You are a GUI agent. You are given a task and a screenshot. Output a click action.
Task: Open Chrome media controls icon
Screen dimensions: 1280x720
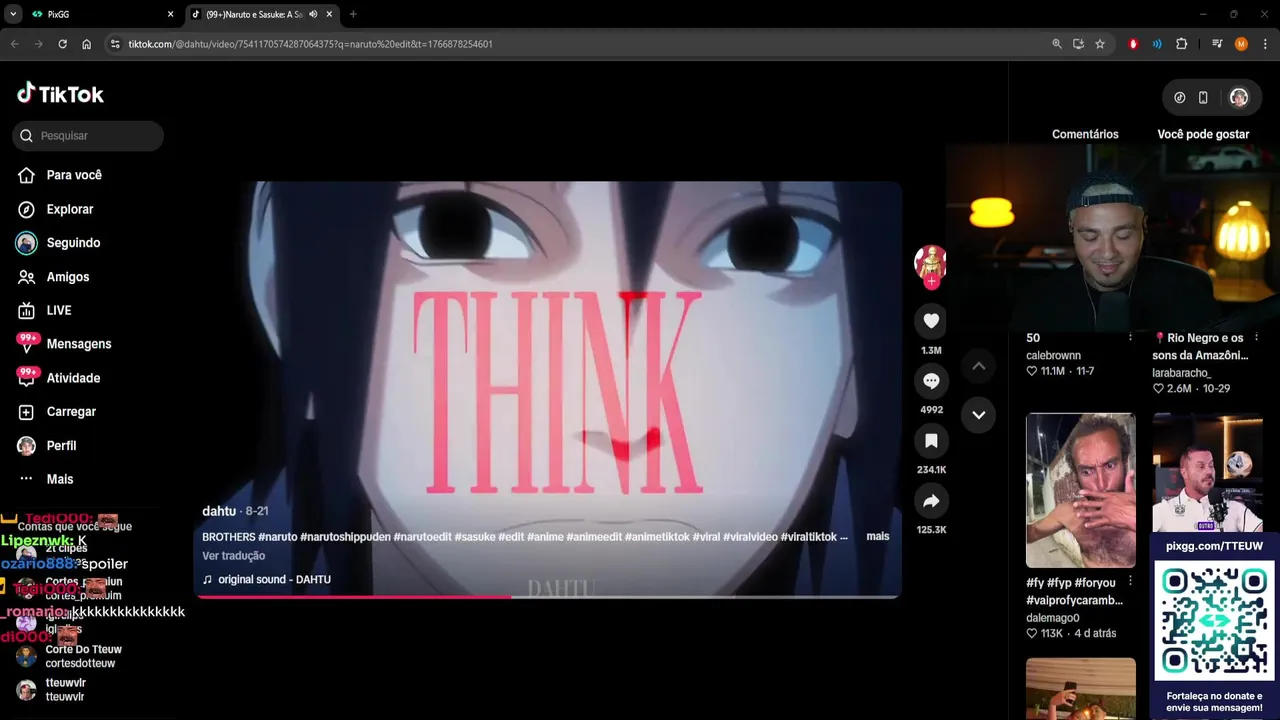[x=1217, y=44]
